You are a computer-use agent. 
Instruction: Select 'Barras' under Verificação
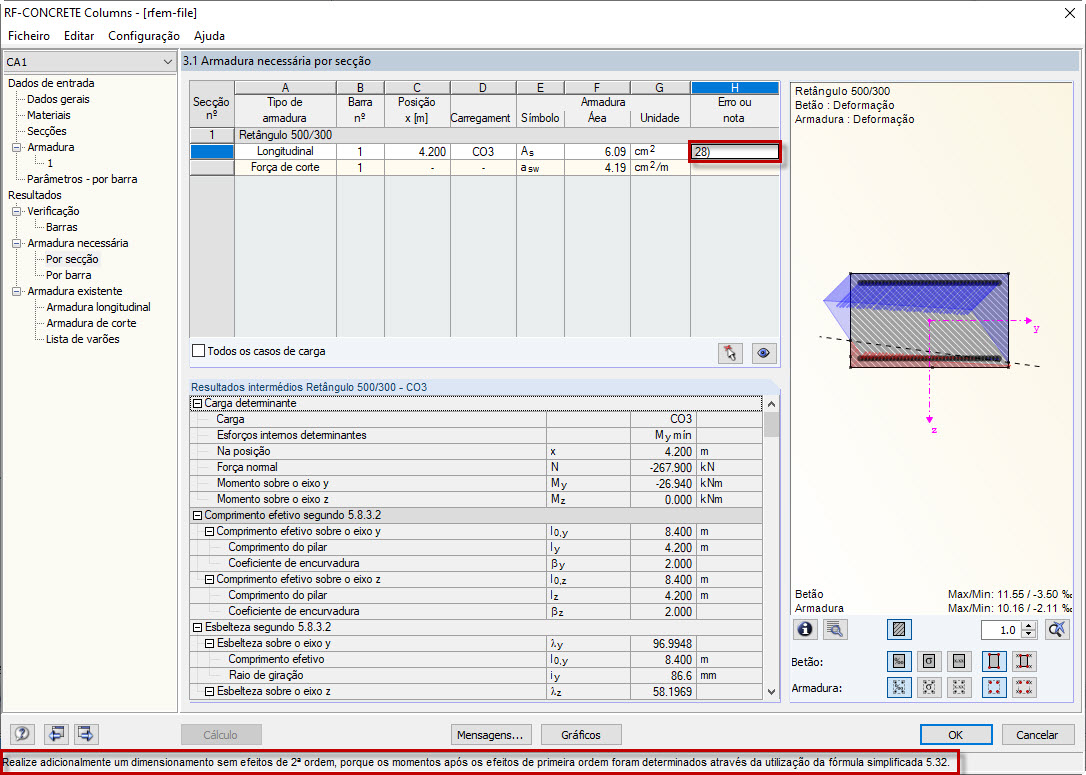(x=62, y=227)
